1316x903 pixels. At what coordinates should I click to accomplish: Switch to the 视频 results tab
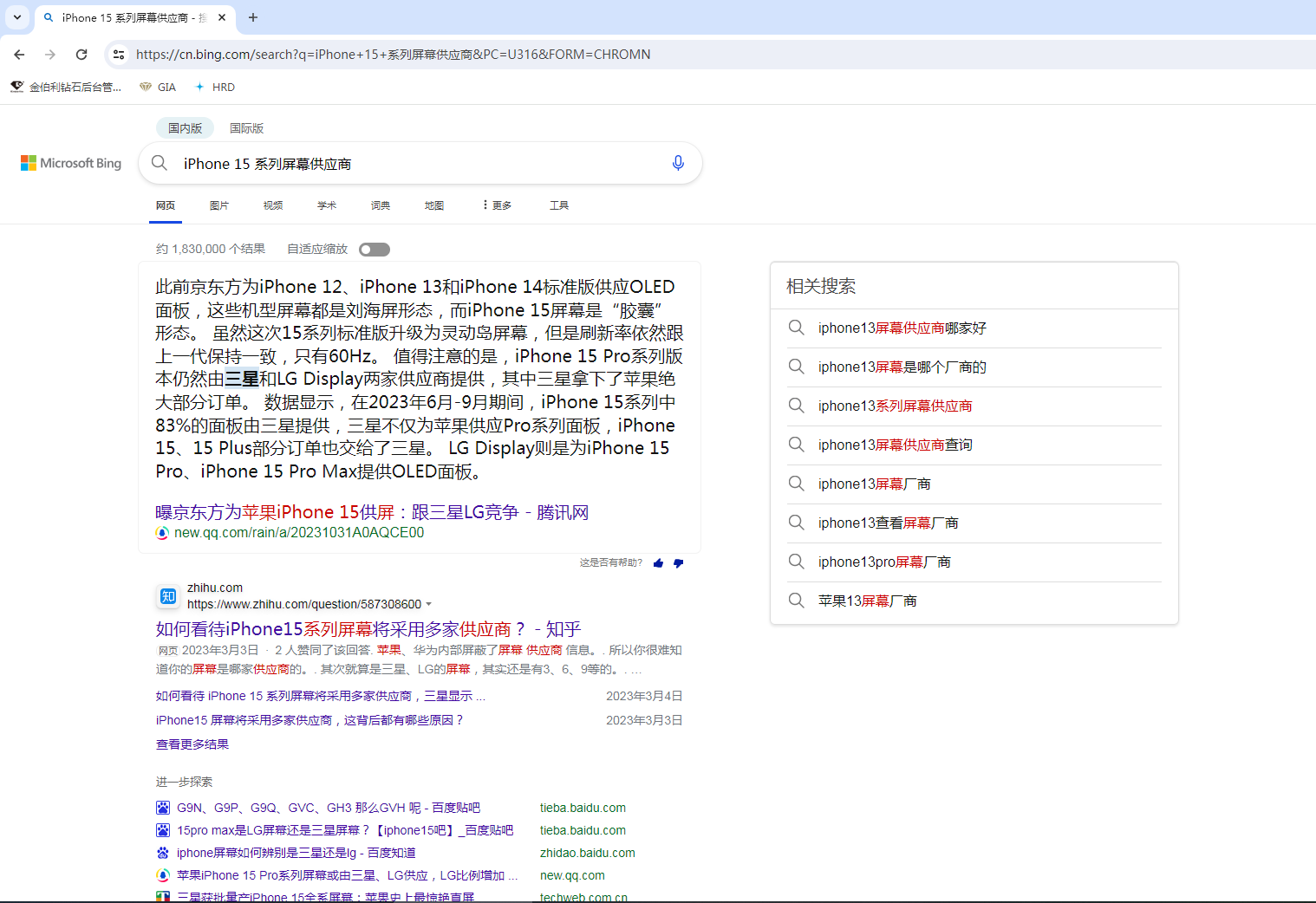[273, 205]
